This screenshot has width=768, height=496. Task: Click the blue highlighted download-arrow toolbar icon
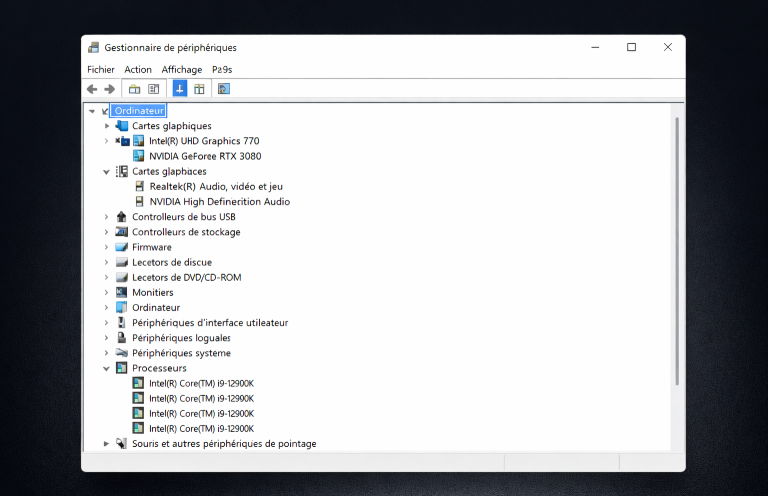(x=180, y=89)
